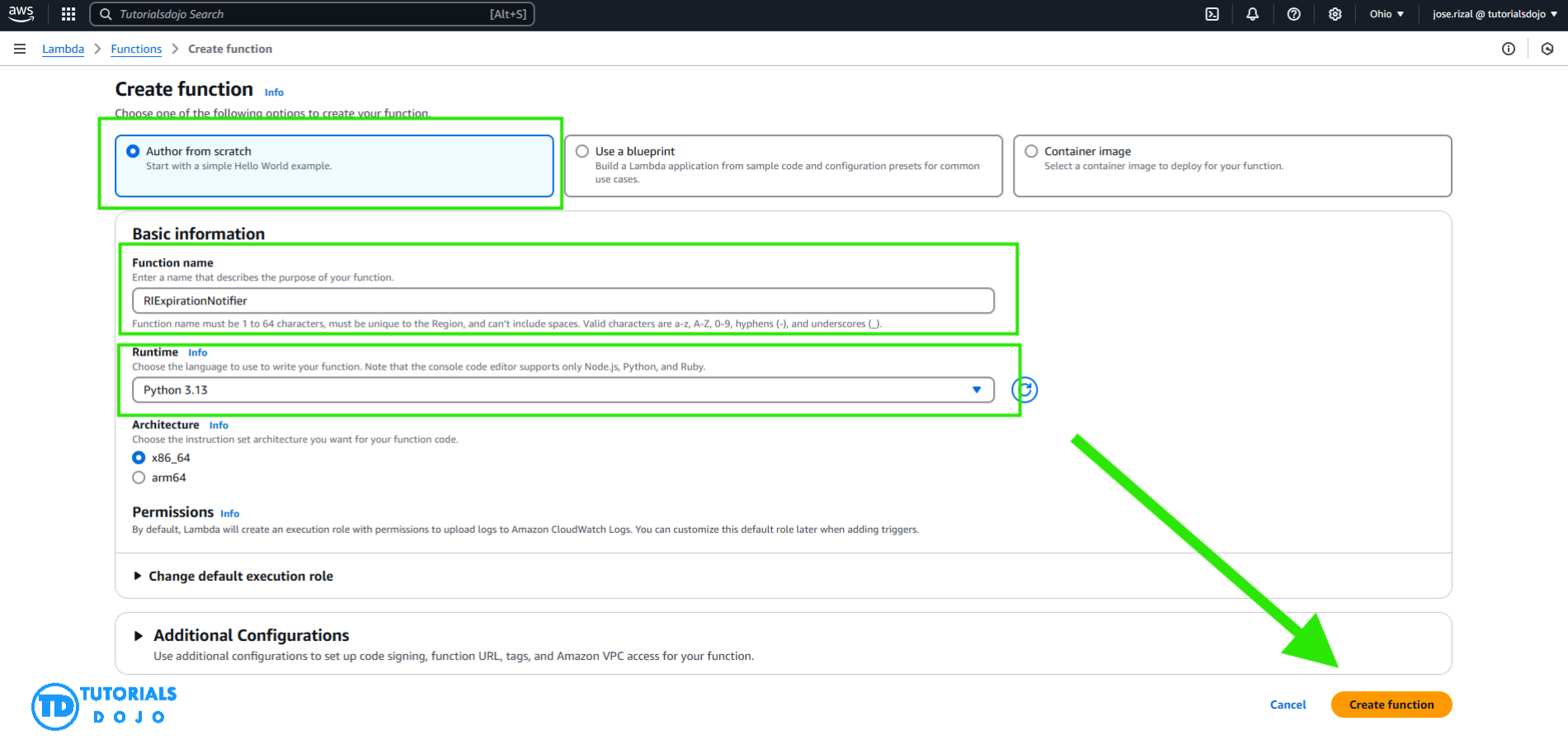Click the magnifier icon in search bar
The image size is (1568, 745).
point(106,14)
